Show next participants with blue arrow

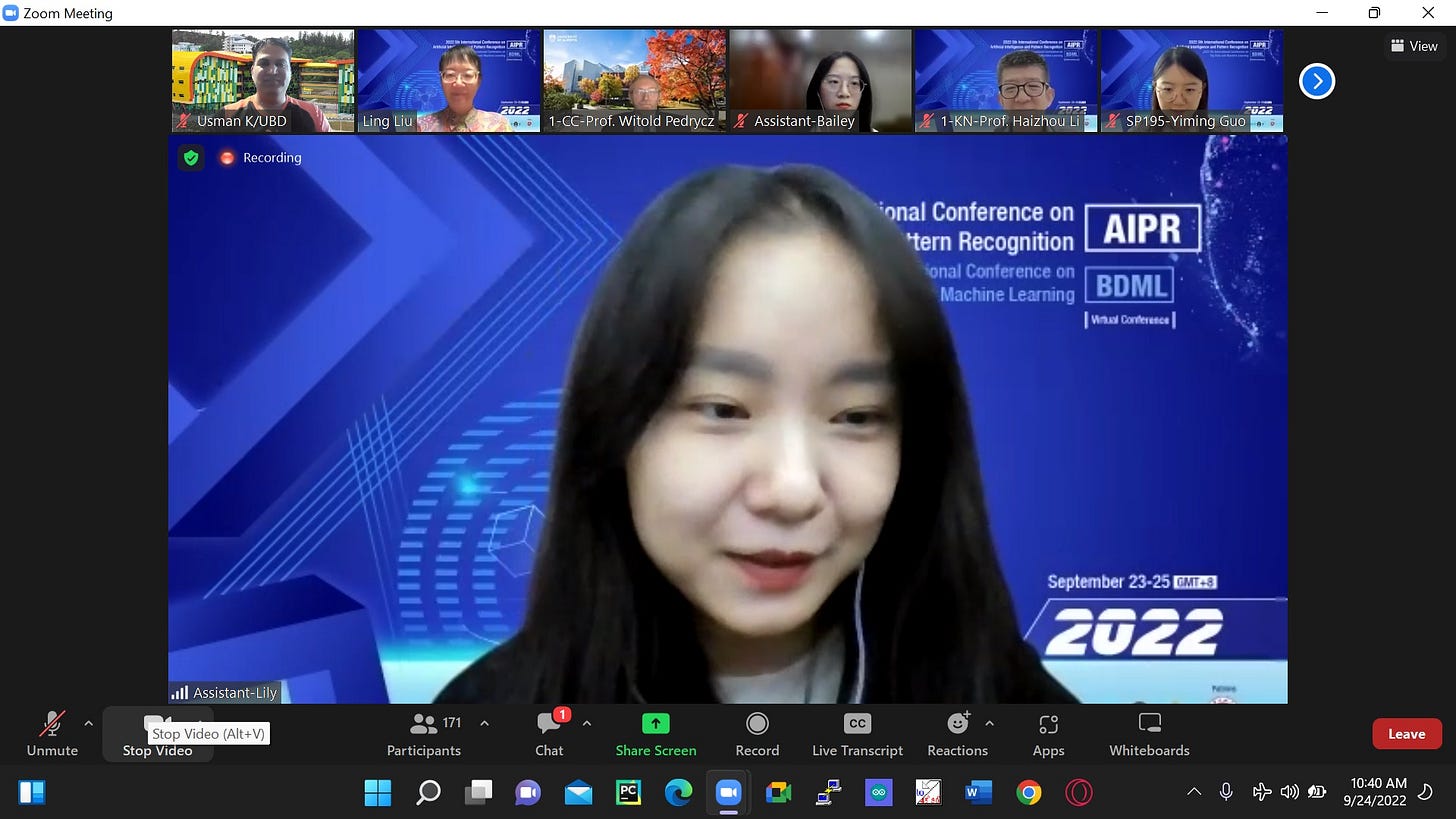[x=1317, y=81]
